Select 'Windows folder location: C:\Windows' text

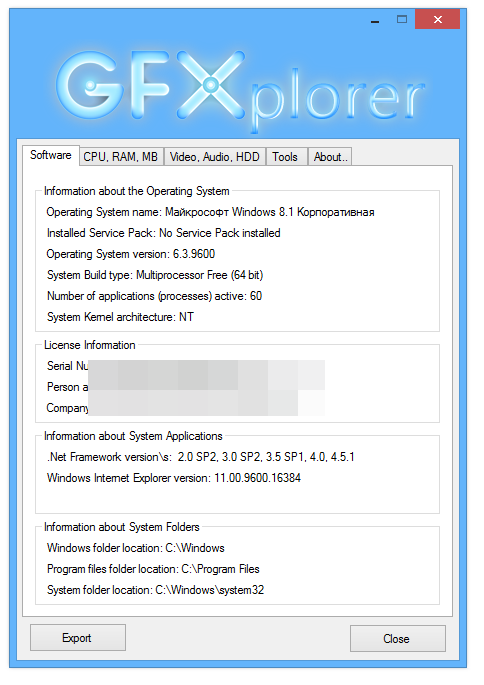[x=135, y=548]
